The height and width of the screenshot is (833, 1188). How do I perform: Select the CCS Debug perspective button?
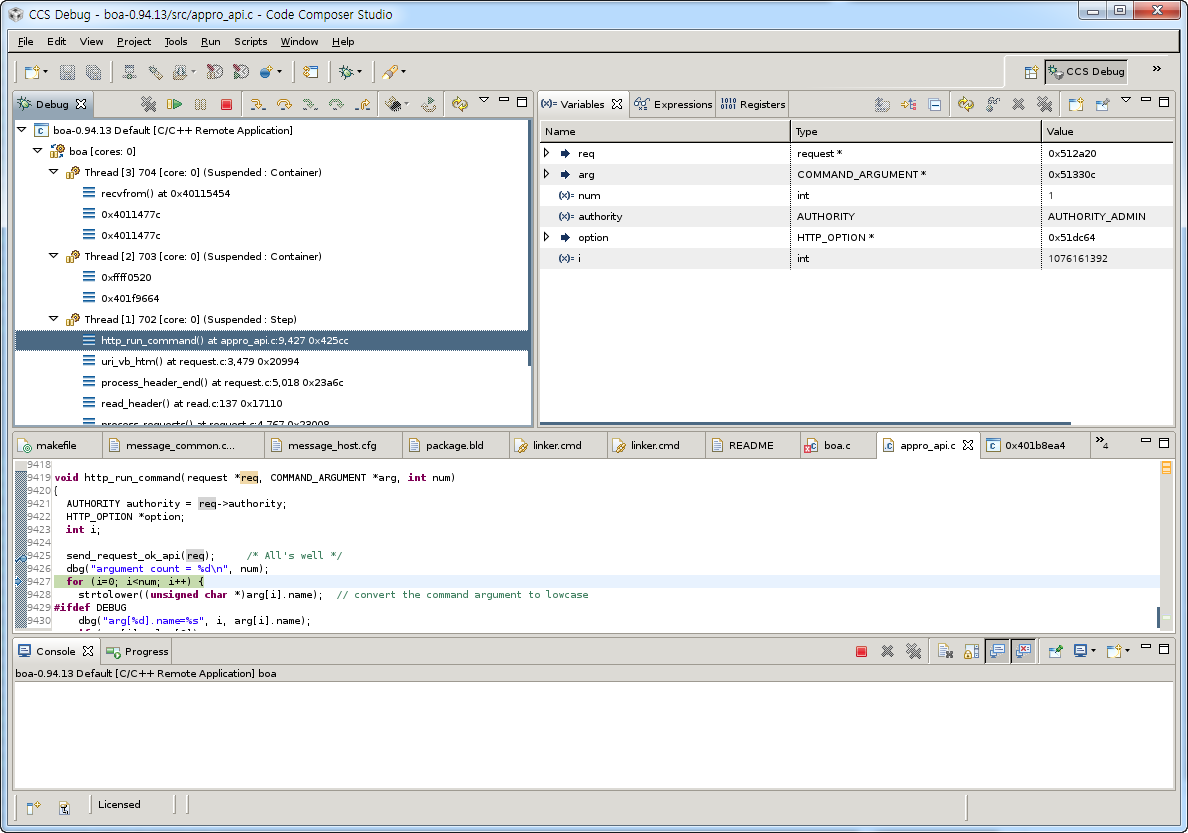click(x=1086, y=72)
